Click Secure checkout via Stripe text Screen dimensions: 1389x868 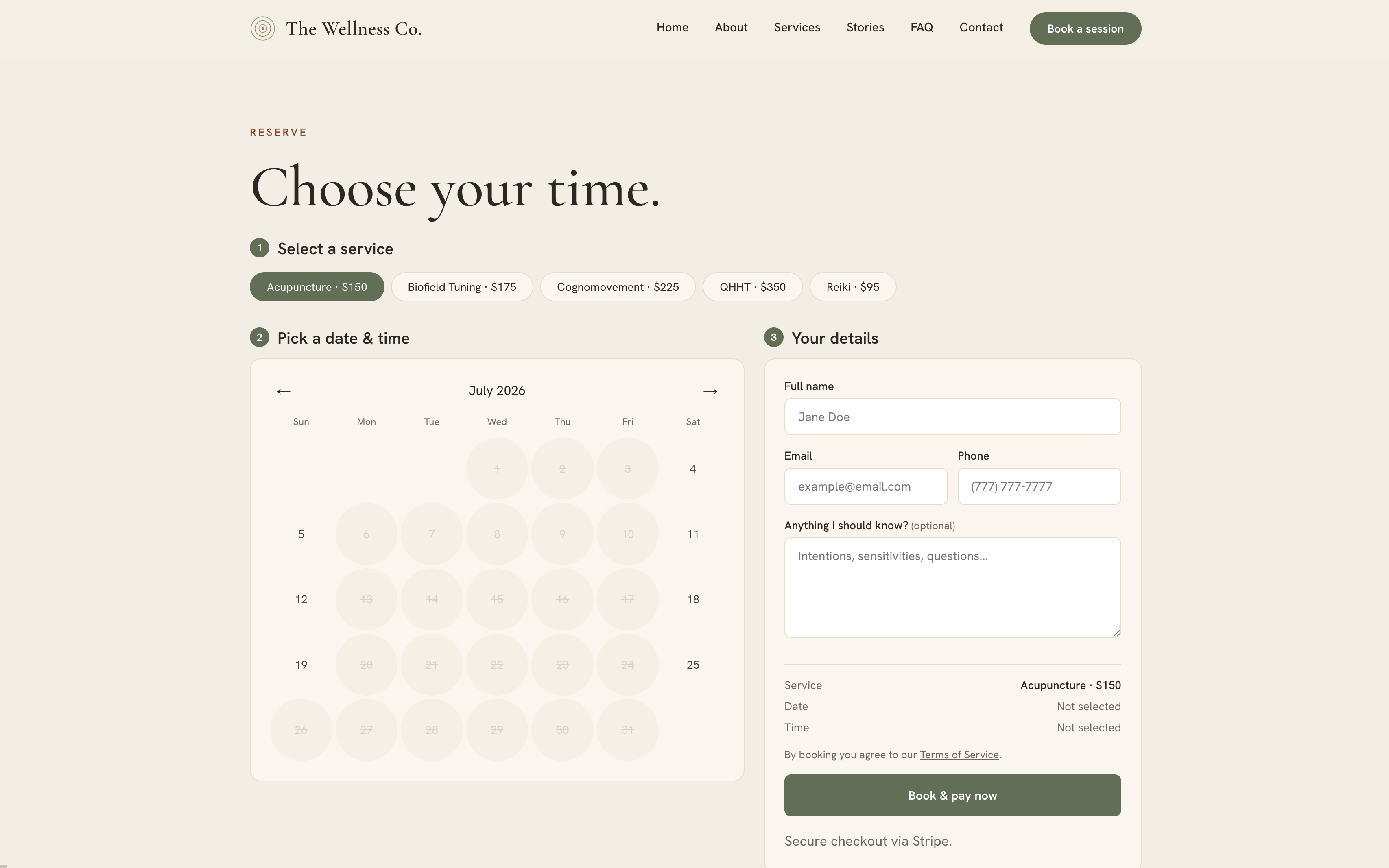click(868, 841)
